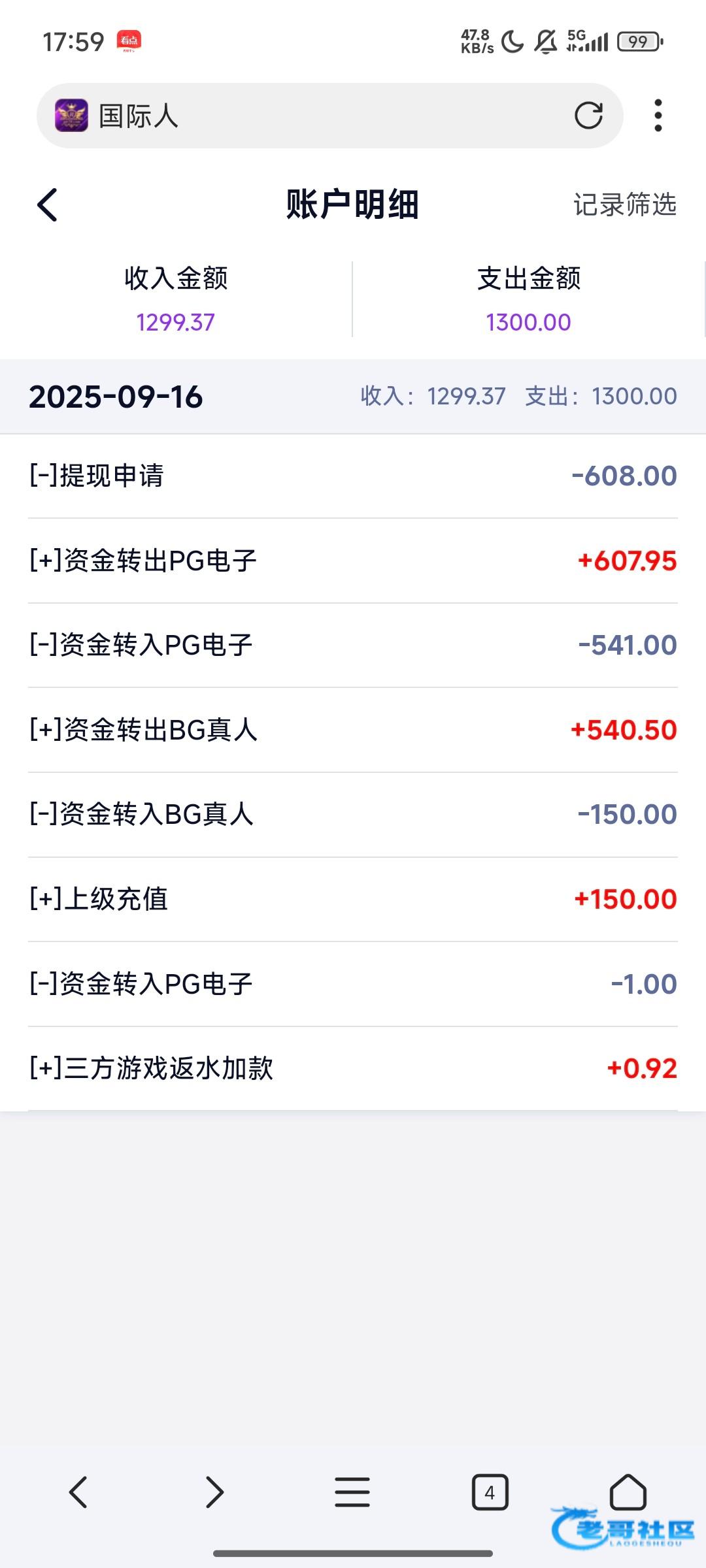Reload the page with the refresh icon
Screen dimensions: 706x1568
pos(588,116)
